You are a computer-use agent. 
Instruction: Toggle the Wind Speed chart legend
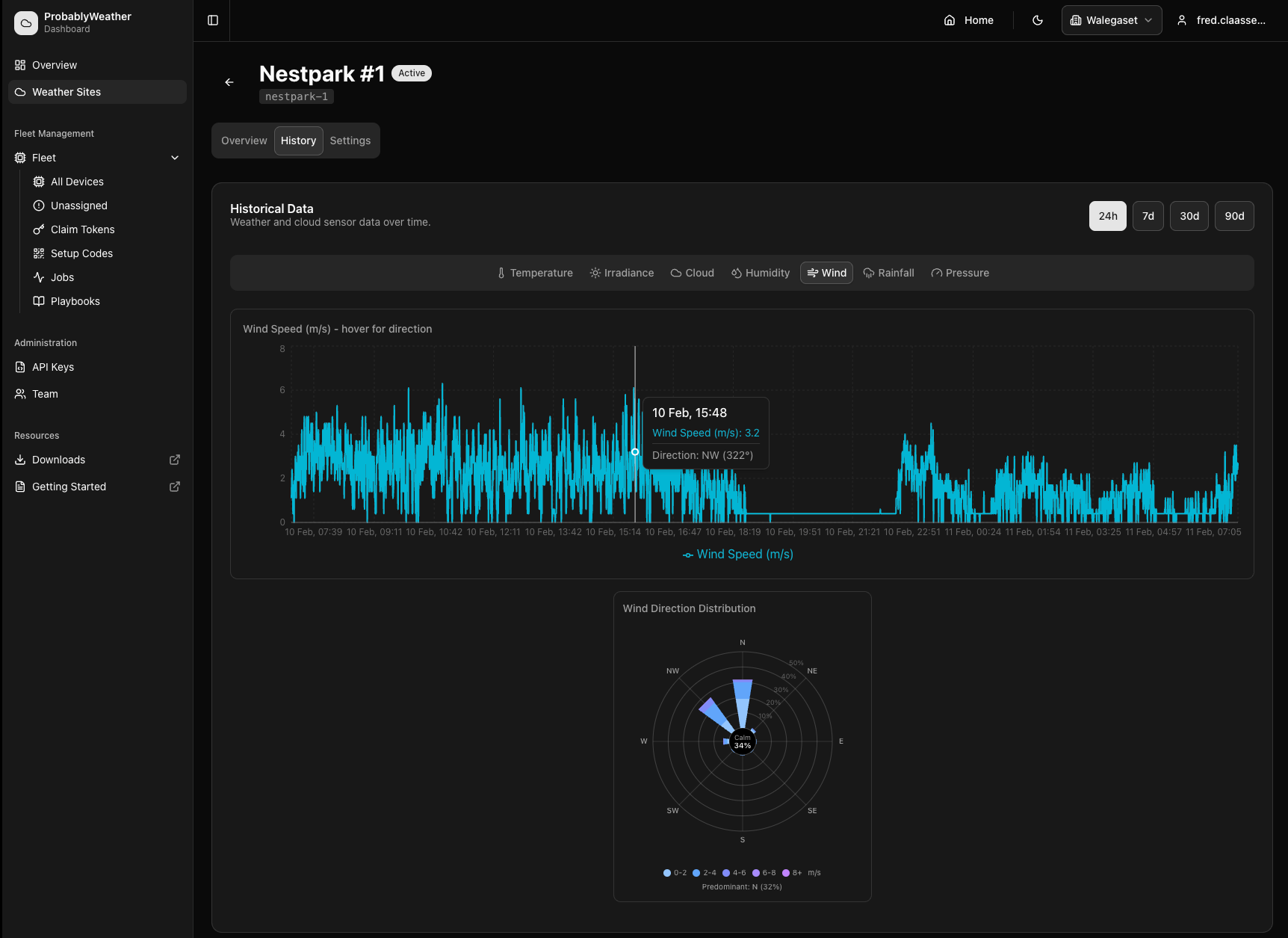(x=738, y=554)
